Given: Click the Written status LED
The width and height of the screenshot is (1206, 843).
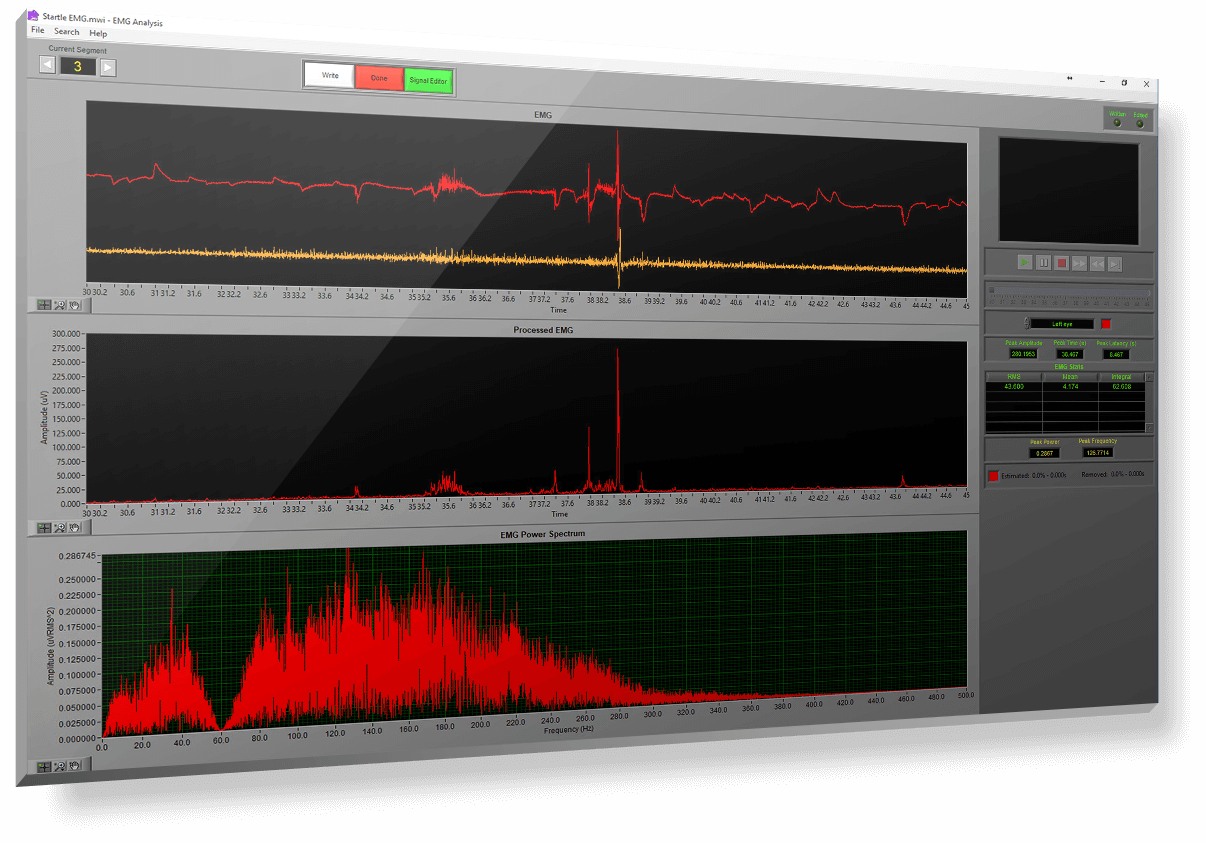Looking at the screenshot, I should point(1117,123).
